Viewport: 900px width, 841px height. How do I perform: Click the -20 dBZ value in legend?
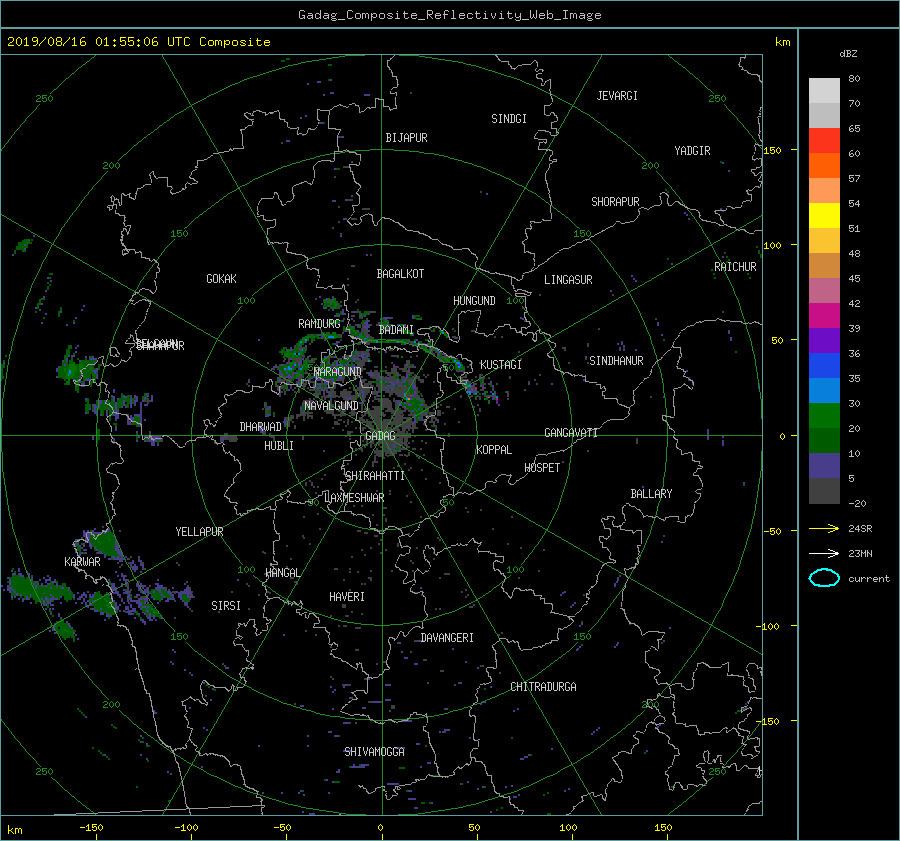click(x=857, y=503)
